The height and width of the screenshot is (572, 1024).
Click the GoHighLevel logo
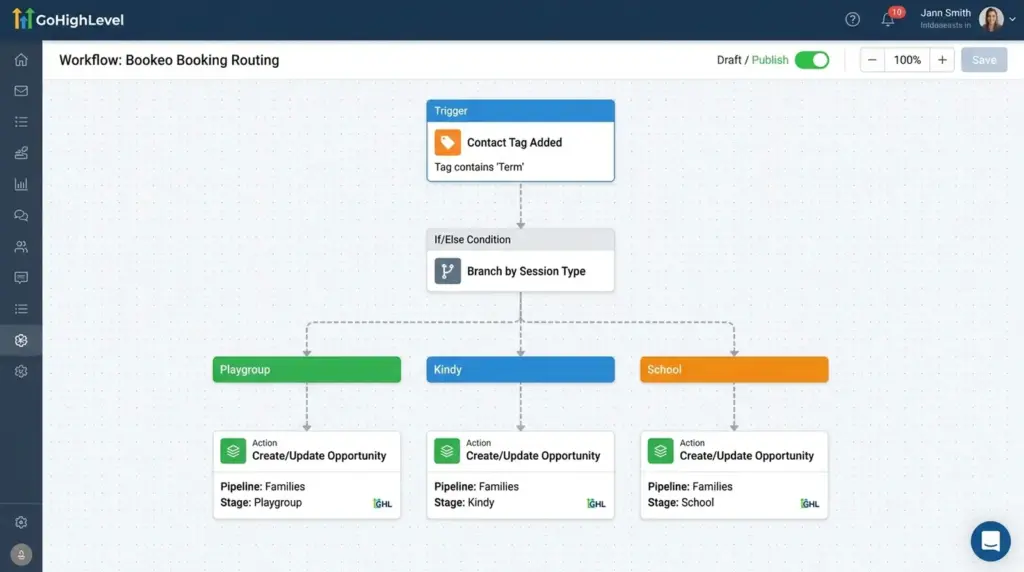pos(68,19)
